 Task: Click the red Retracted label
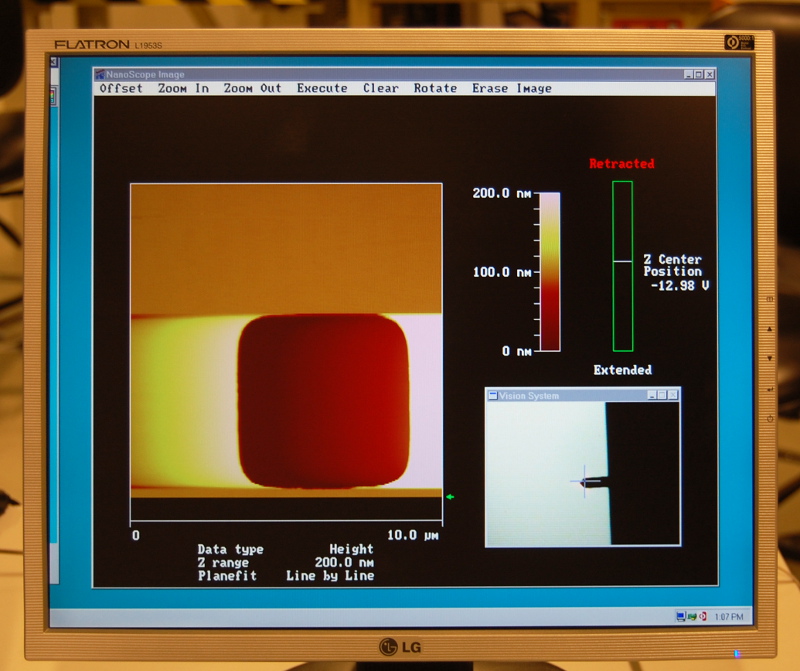click(x=621, y=164)
